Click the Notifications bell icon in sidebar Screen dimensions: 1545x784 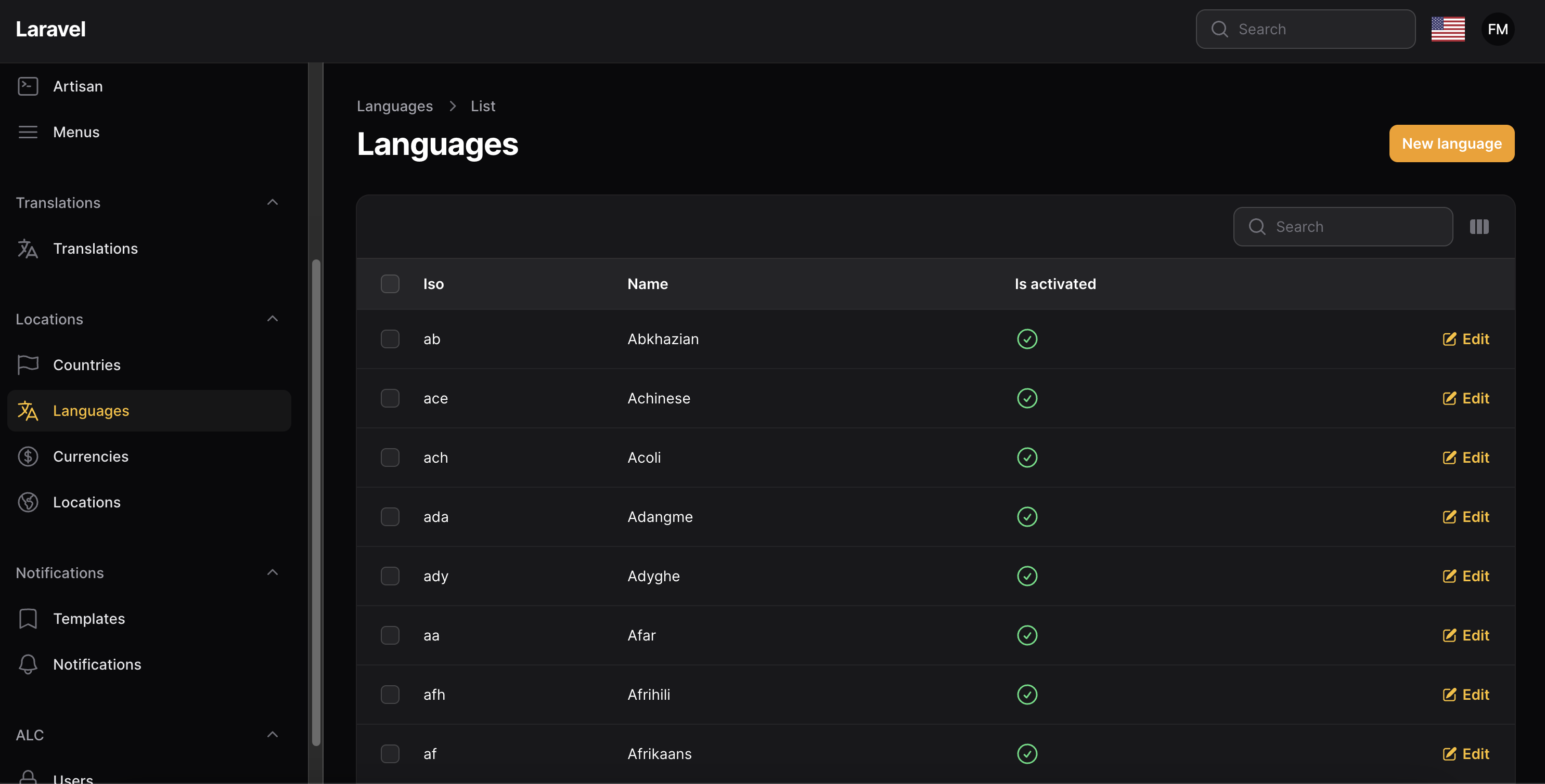(28, 664)
